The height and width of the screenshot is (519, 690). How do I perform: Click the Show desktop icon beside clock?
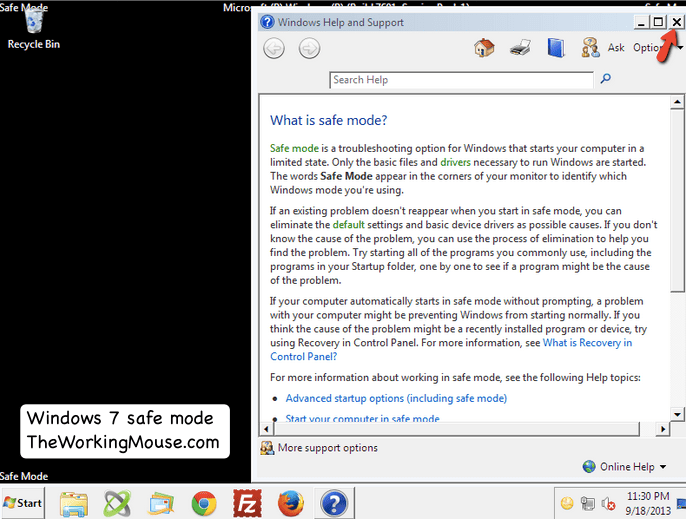(x=682, y=503)
